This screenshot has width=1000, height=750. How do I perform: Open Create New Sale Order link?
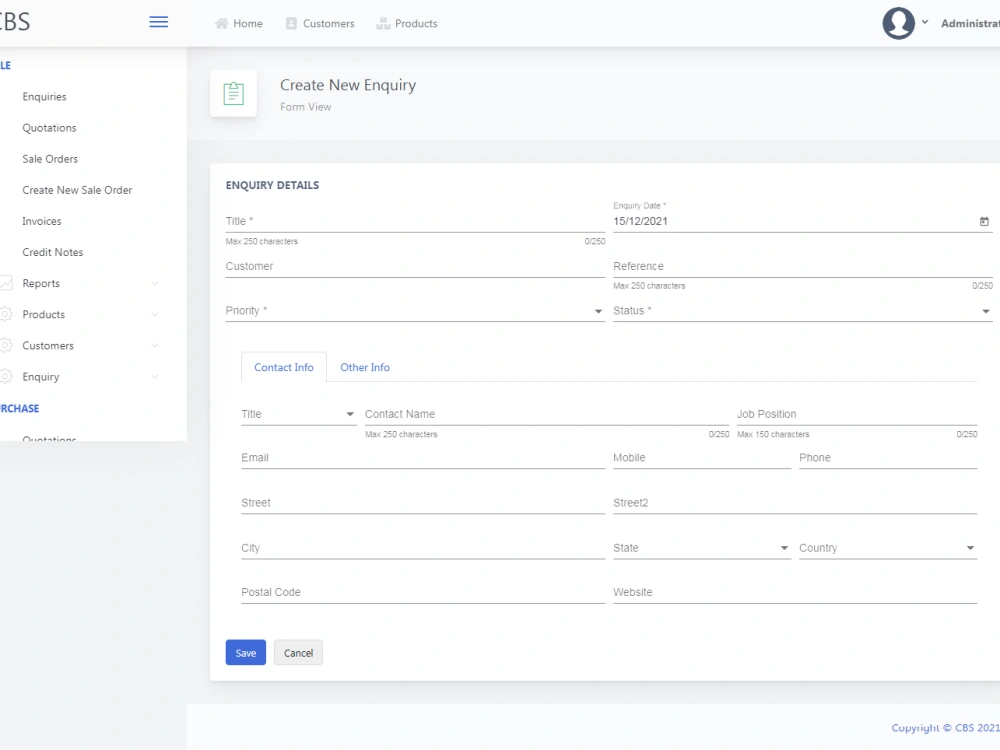[x=77, y=190]
